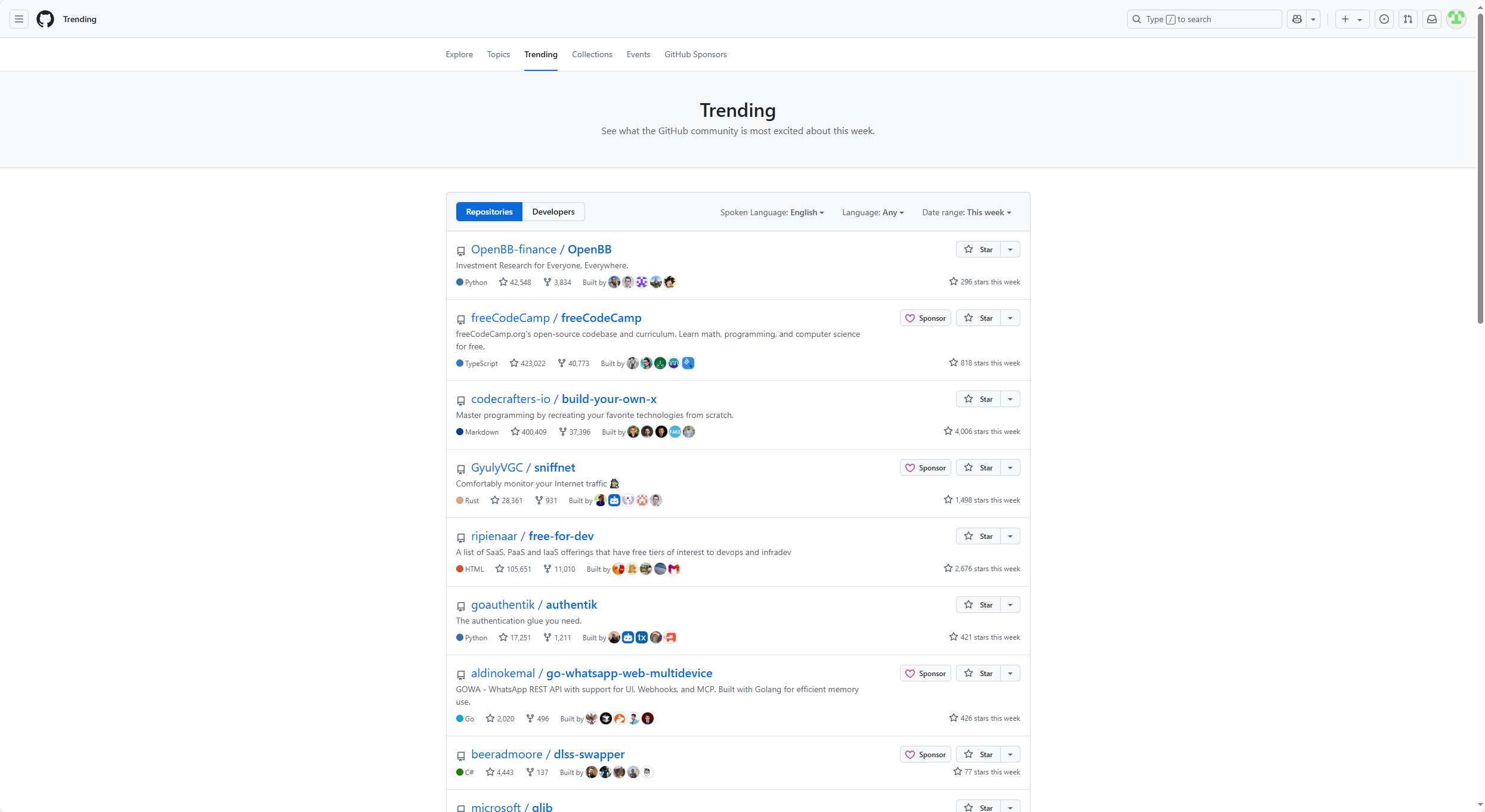Go to the Collections tab
1485x812 pixels.
tap(592, 54)
